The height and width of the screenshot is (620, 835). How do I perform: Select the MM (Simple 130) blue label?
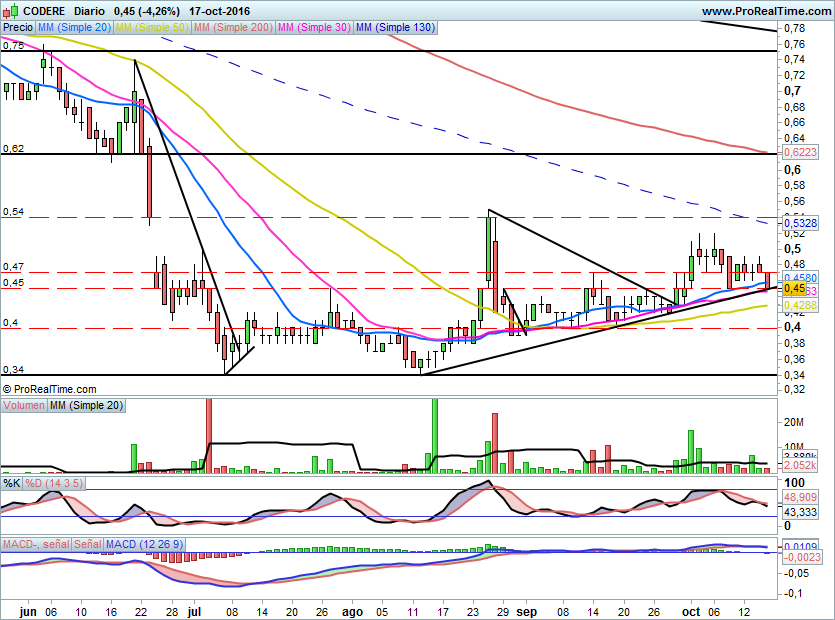[395, 28]
